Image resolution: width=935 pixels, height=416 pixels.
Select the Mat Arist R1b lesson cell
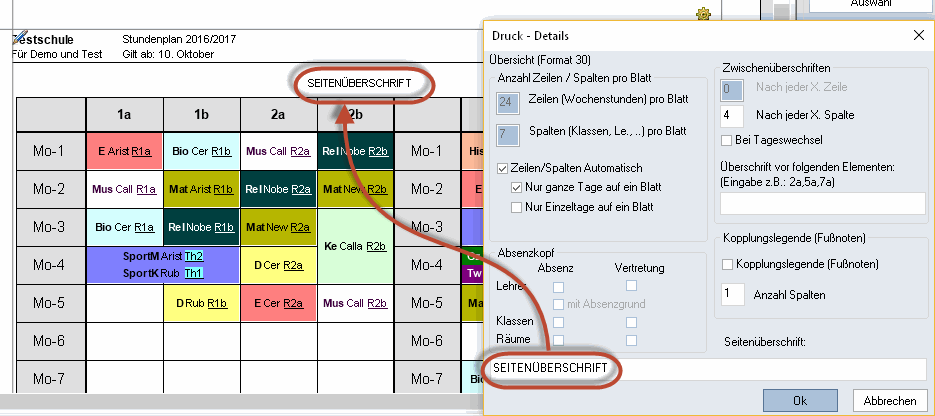coord(202,190)
